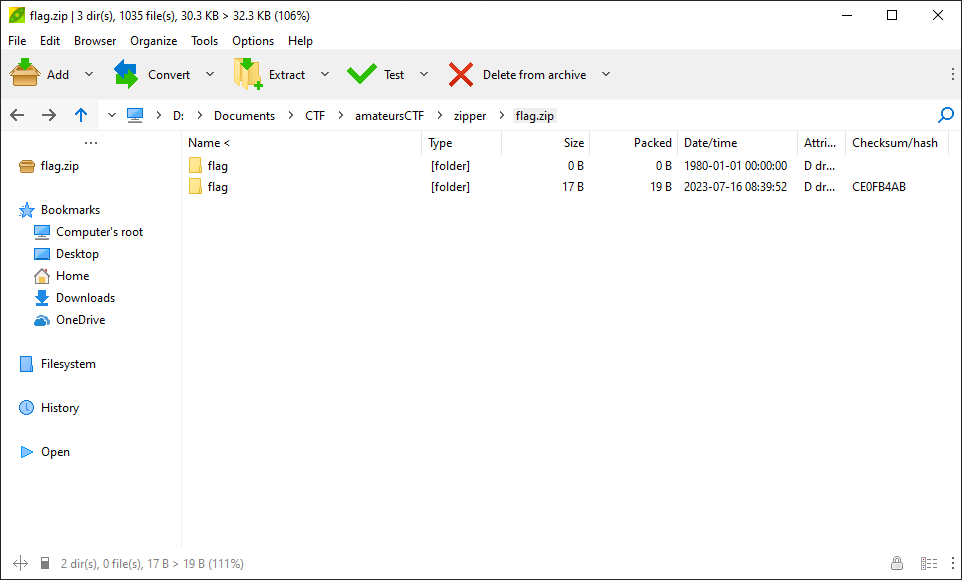Open the Extract dropdown arrow
Screen dimensions: 962x580
point(324,74)
